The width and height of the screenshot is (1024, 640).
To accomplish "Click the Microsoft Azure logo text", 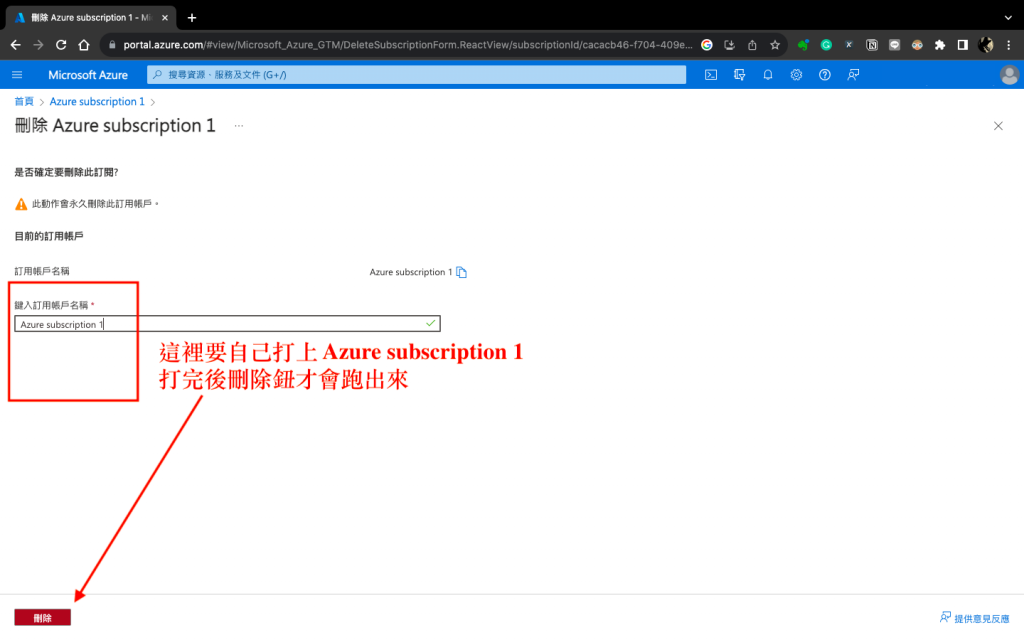I will pos(88,75).
